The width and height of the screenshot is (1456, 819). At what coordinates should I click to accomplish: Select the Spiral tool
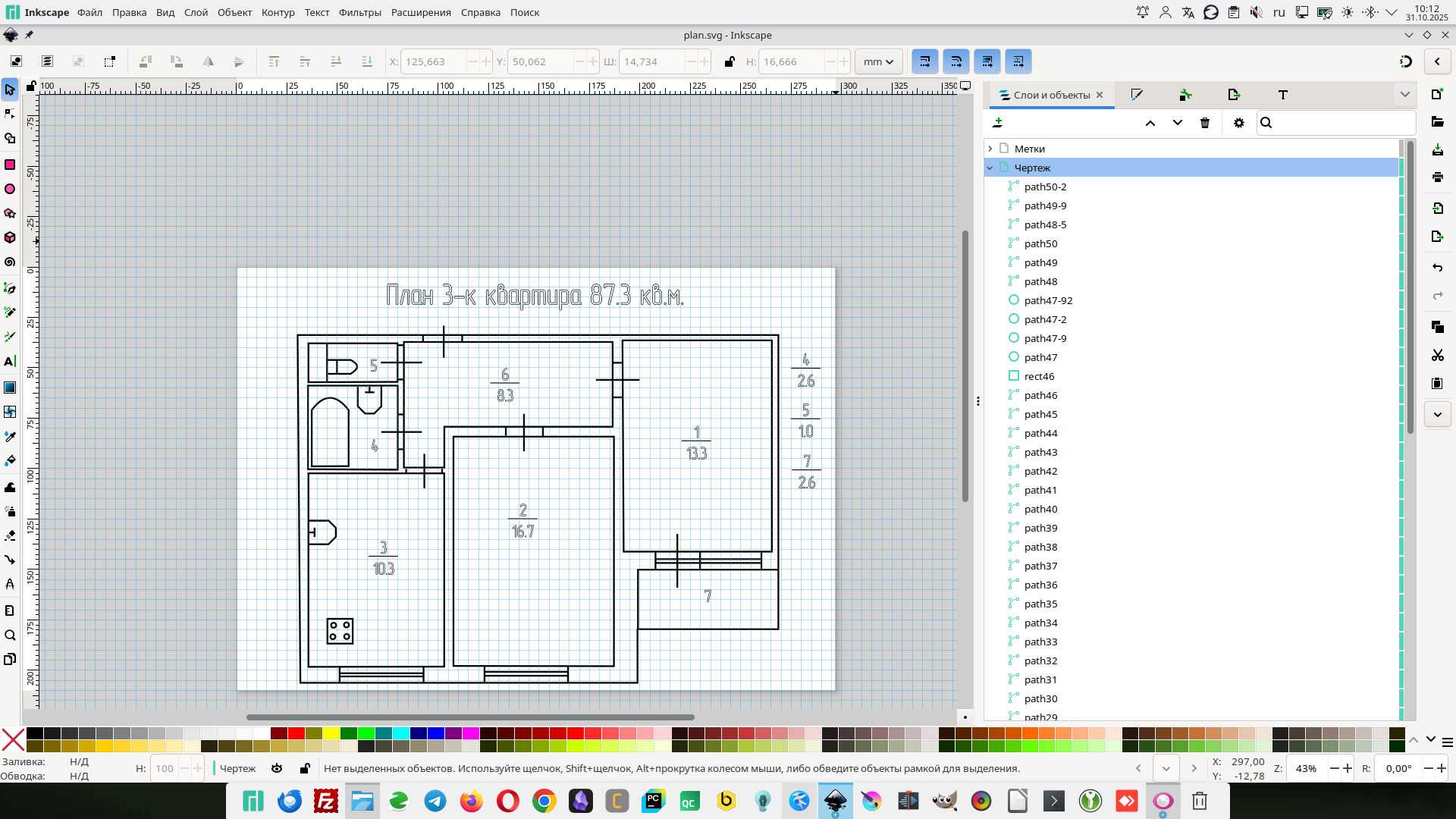(x=10, y=262)
